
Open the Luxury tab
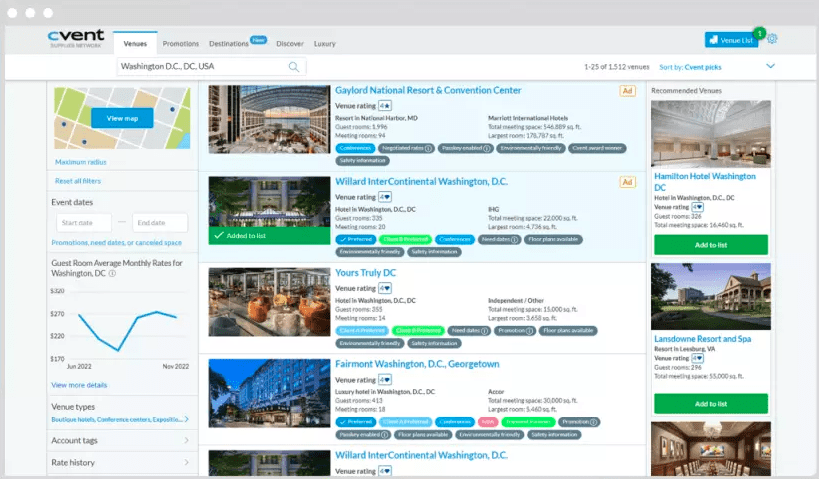324,43
